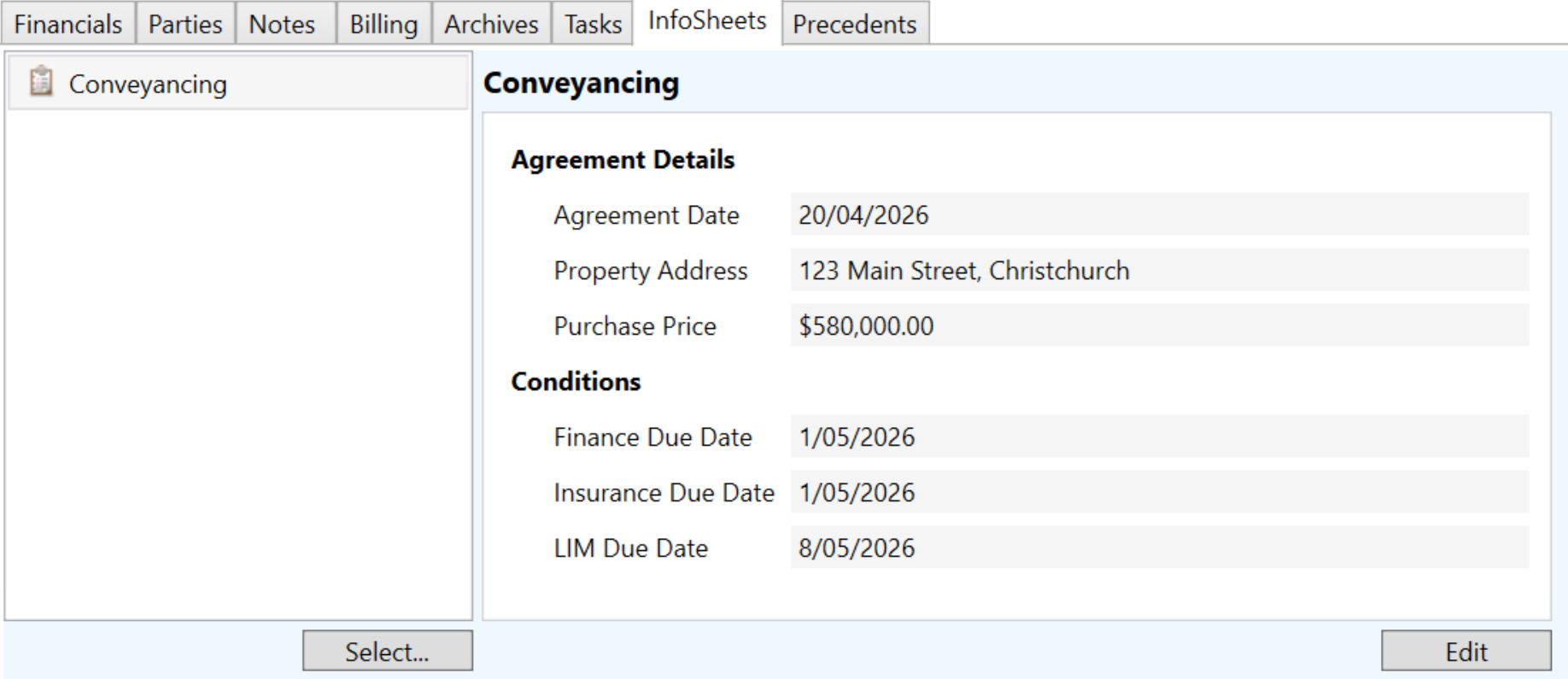Click the Conveyancing panel title heading
This screenshot has width=1568, height=679.
[581, 83]
